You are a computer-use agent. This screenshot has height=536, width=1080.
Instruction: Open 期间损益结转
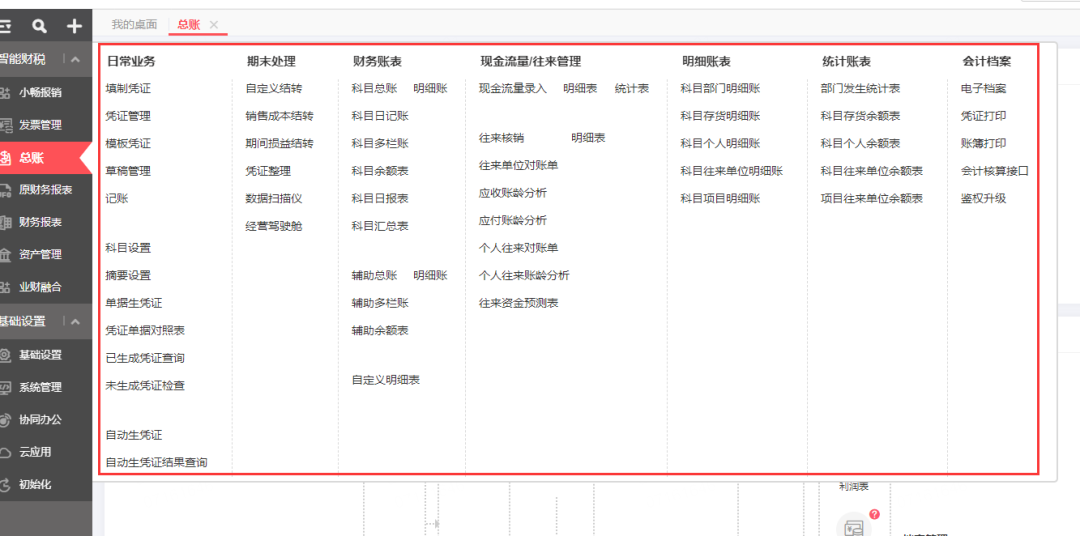[280, 143]
